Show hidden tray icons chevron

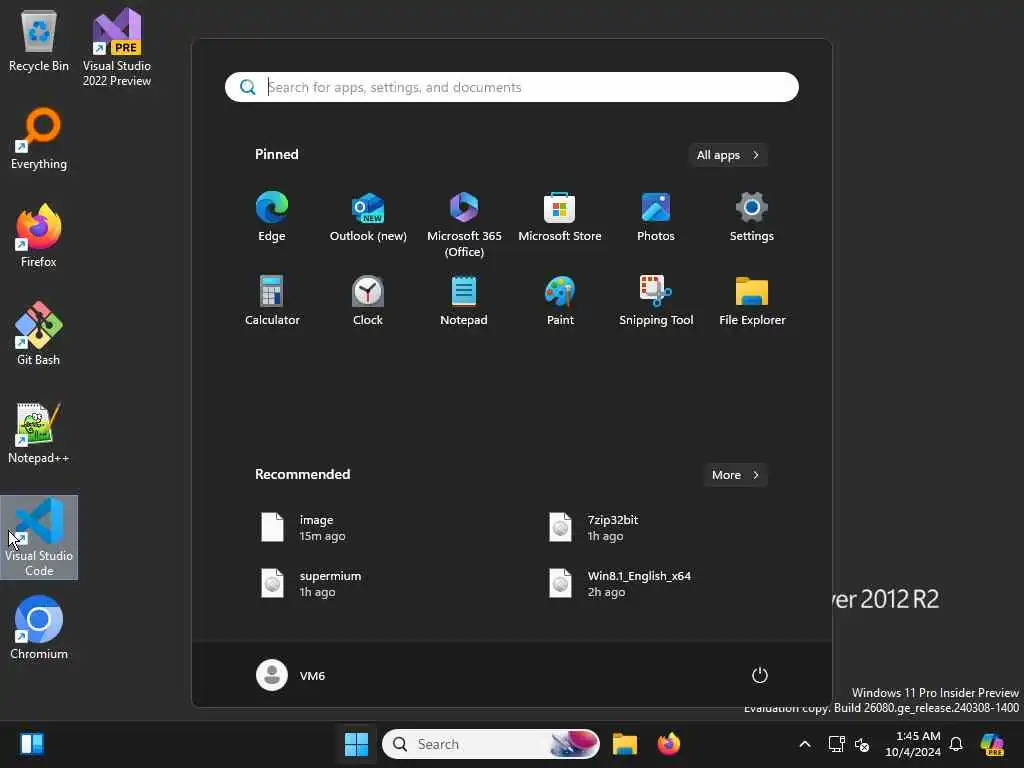(x=805, y=744)
